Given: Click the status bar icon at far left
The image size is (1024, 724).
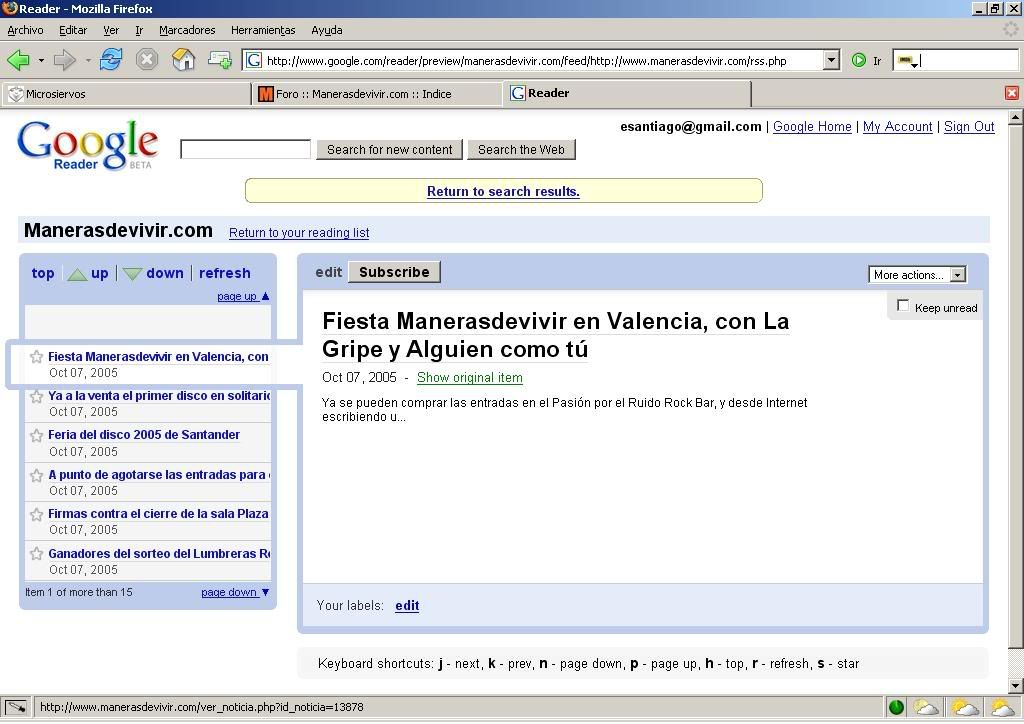Looking at the screenshot, I should (x=16, y=707).
